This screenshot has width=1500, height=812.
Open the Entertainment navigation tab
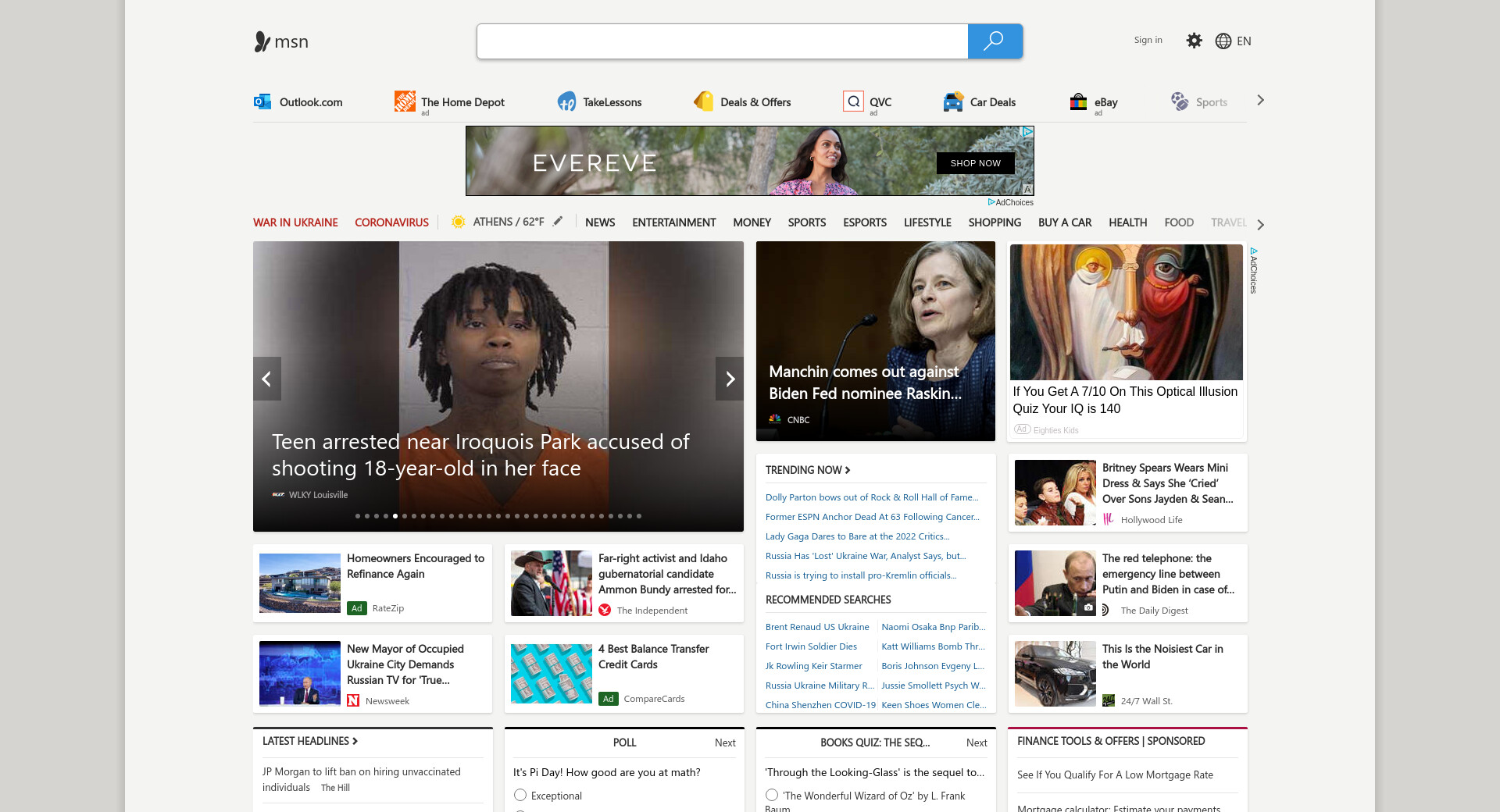tap(673, 223)
